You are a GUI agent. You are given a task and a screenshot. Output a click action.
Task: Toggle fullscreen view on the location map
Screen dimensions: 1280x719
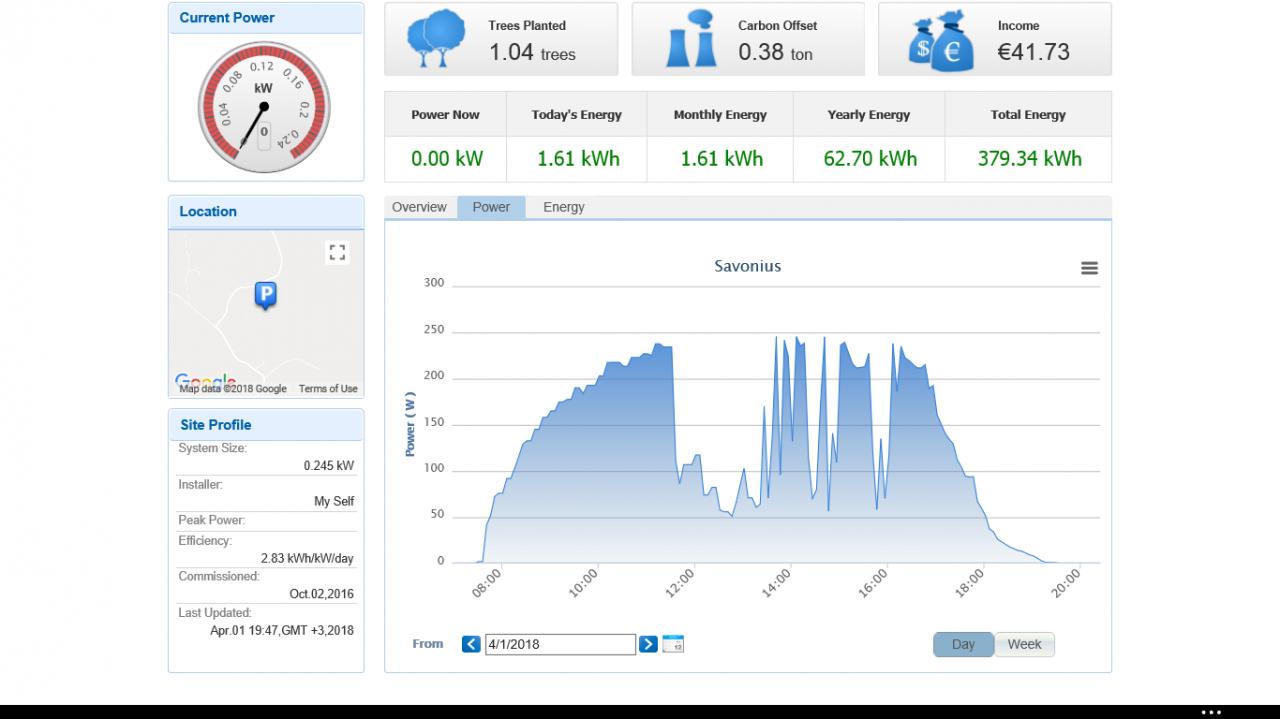pos(337,253)
